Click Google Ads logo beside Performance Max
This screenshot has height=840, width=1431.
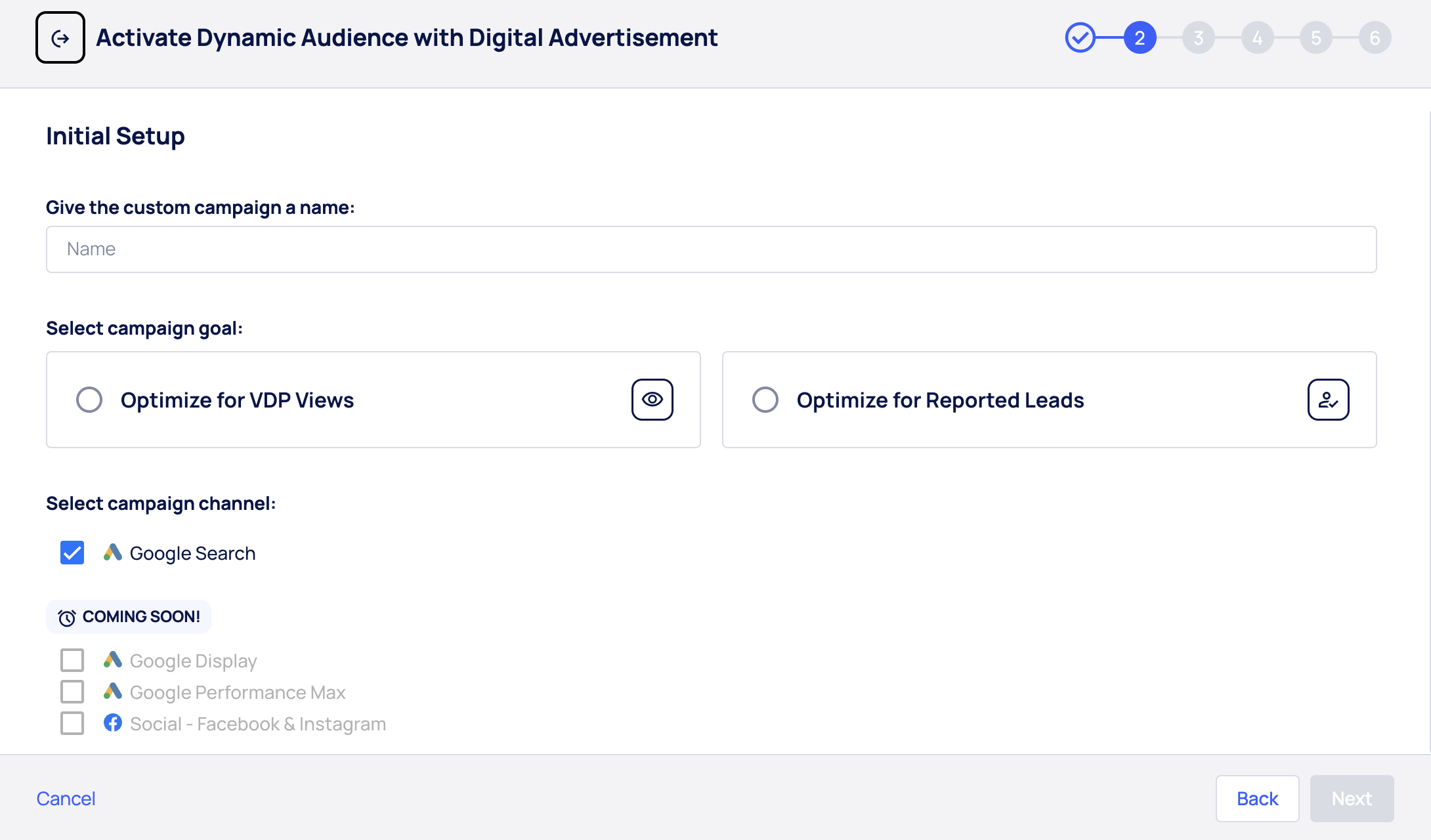coord(113,691)
